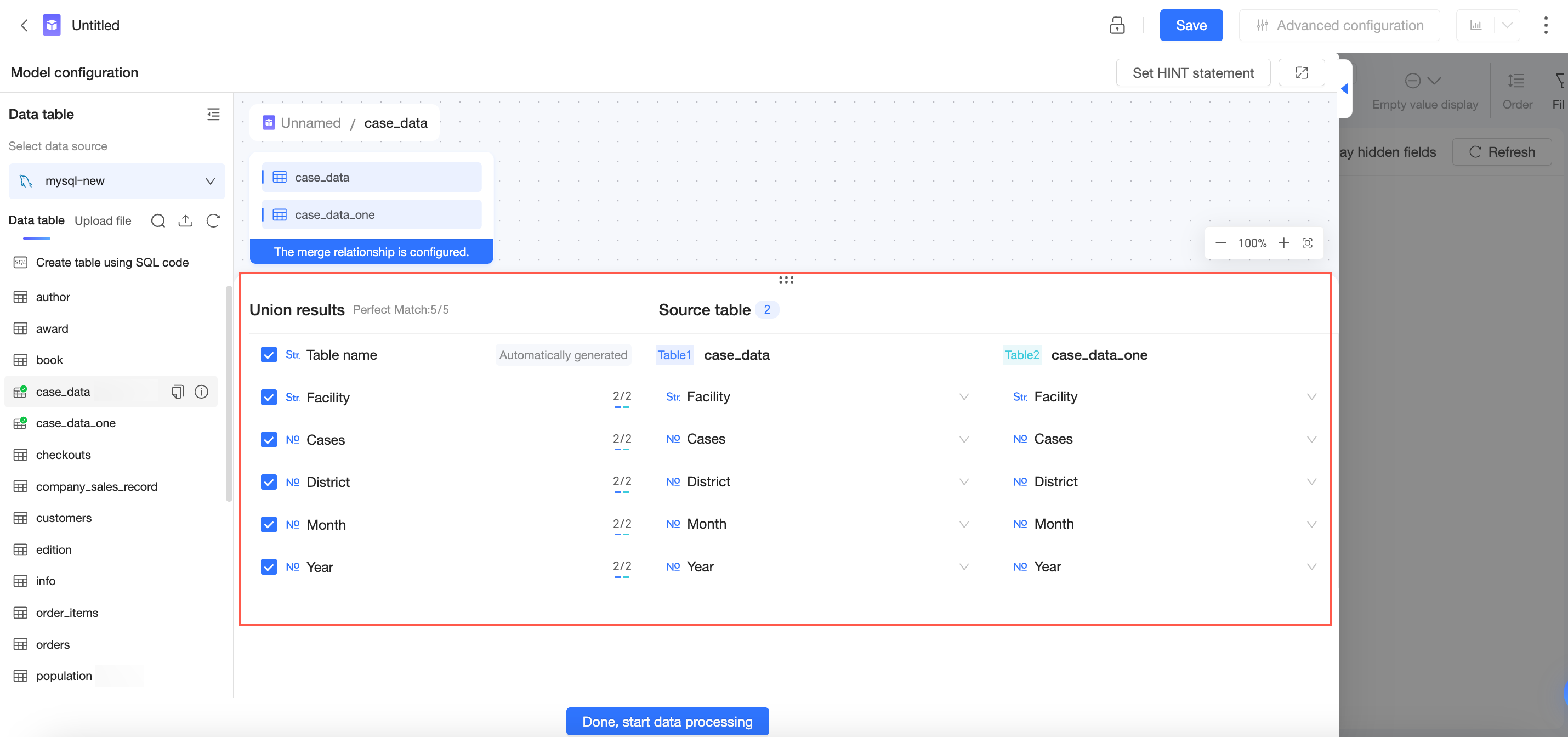Select the case_data_one node on canvas
Screen dimensions: 1568x737
[x=371, y=215]
